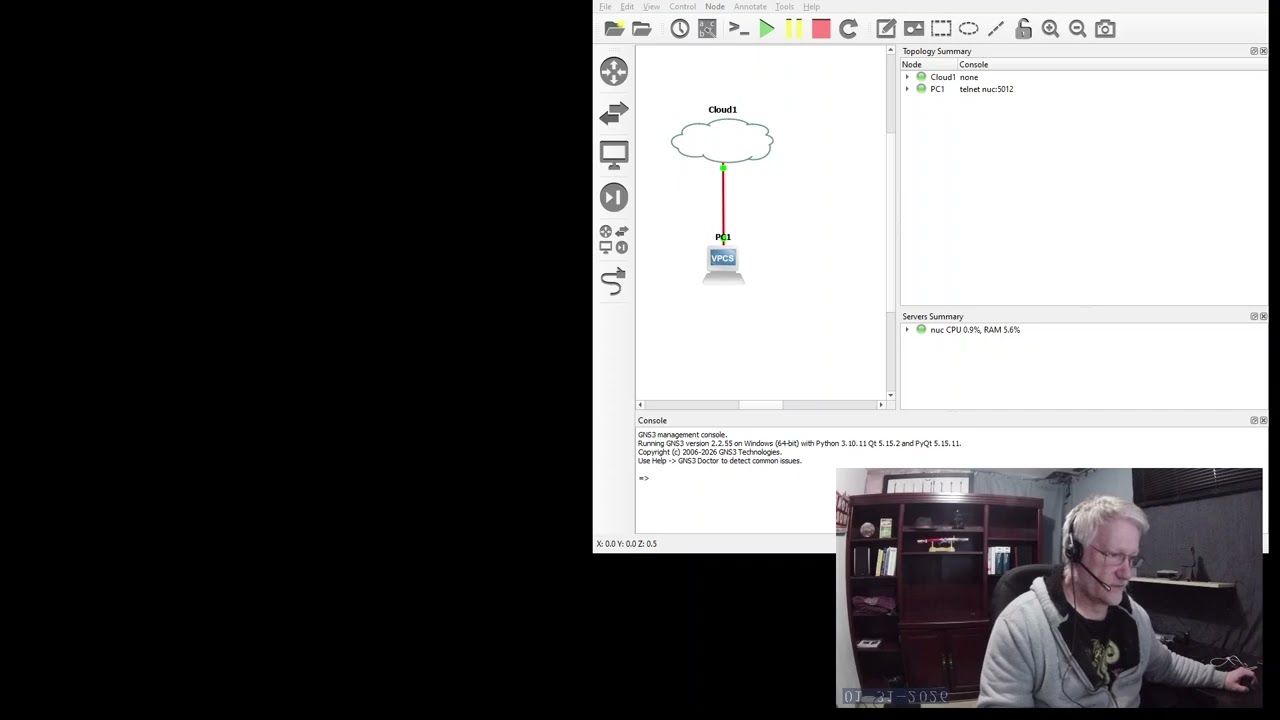Click the horizontal scrollbar right arrow
The width and height of the screenshot is (1280, 720).
(881, 404)
